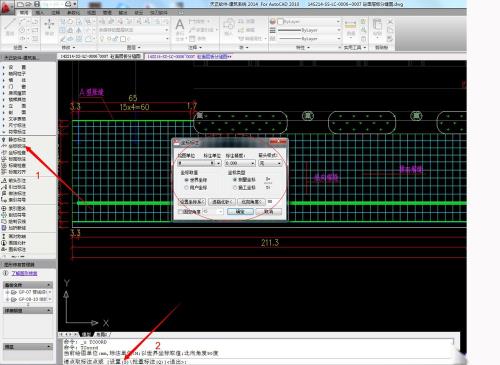Select the top radio button under coordinate system

coord(186,180)
